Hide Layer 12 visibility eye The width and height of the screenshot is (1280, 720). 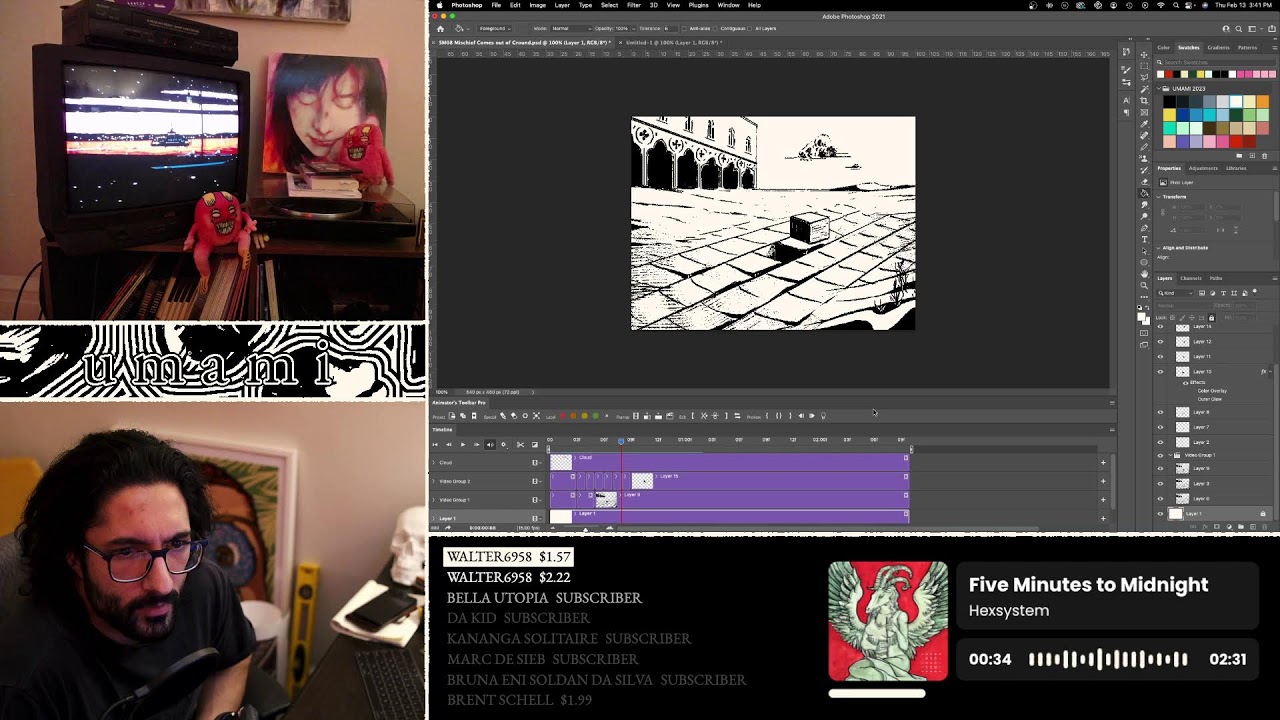[x=1160, y=342]
